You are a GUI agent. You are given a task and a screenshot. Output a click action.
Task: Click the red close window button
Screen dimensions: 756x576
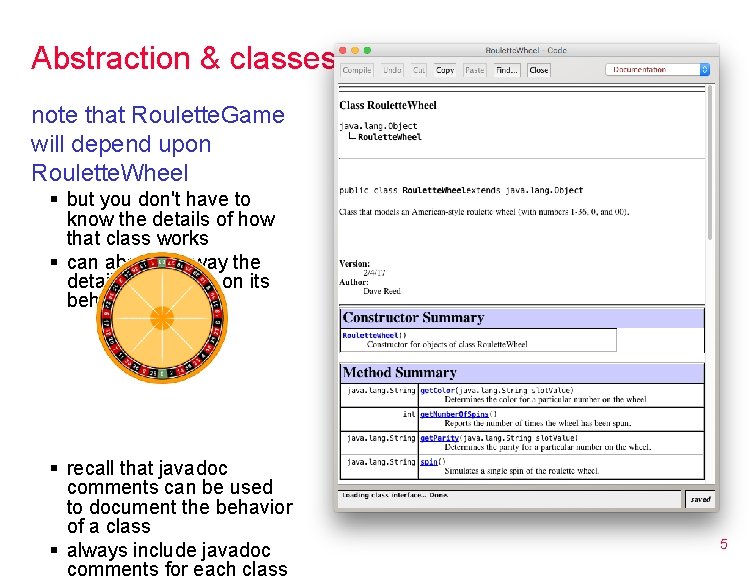click(343, 50)
